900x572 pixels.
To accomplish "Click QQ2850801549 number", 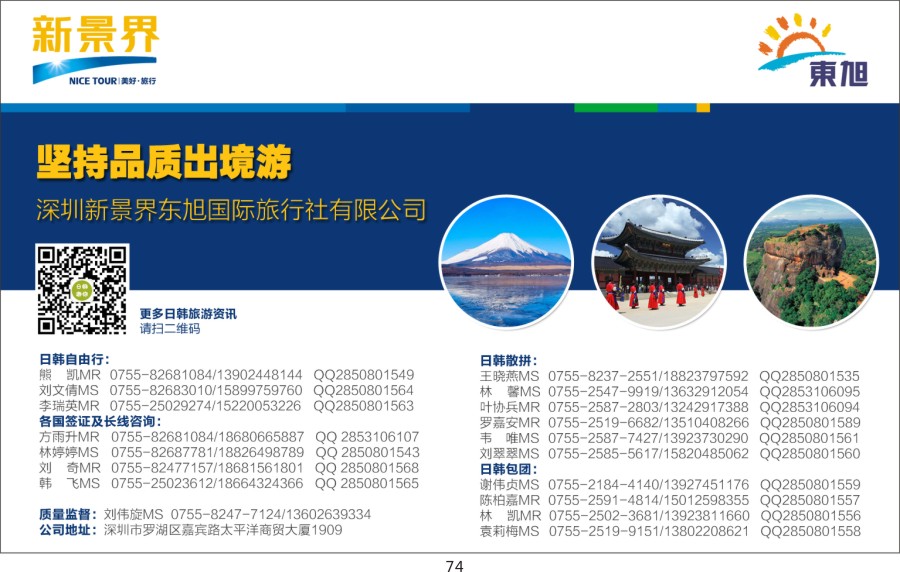I will (x=363, y=375).
